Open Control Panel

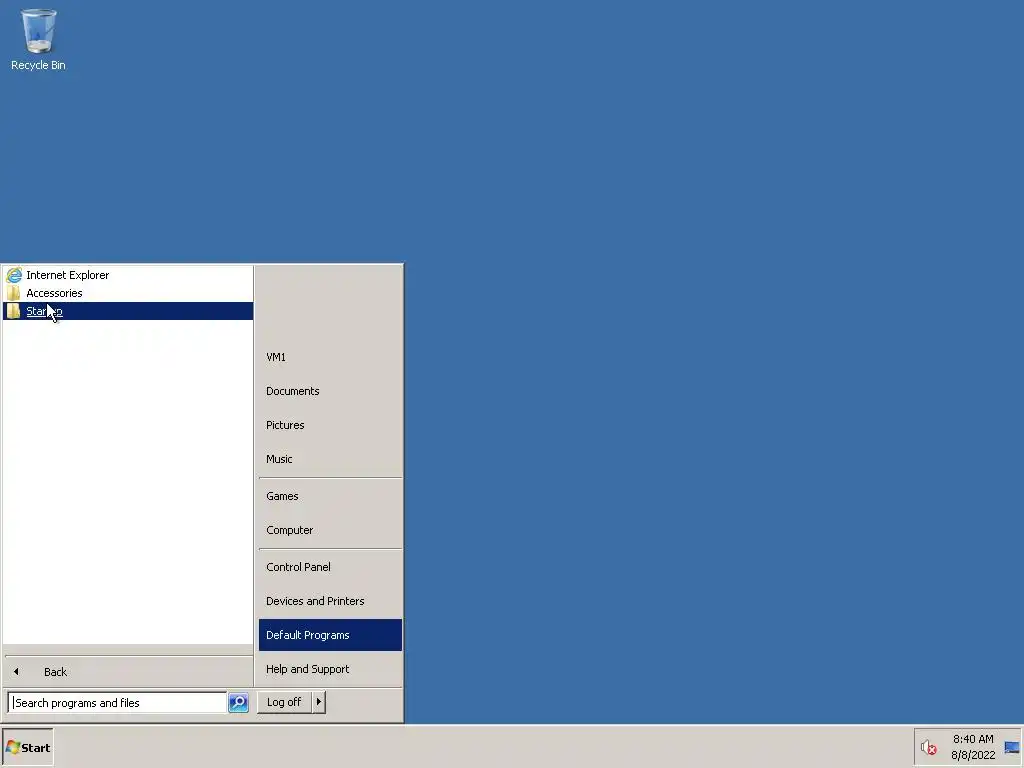pos(330,567)
